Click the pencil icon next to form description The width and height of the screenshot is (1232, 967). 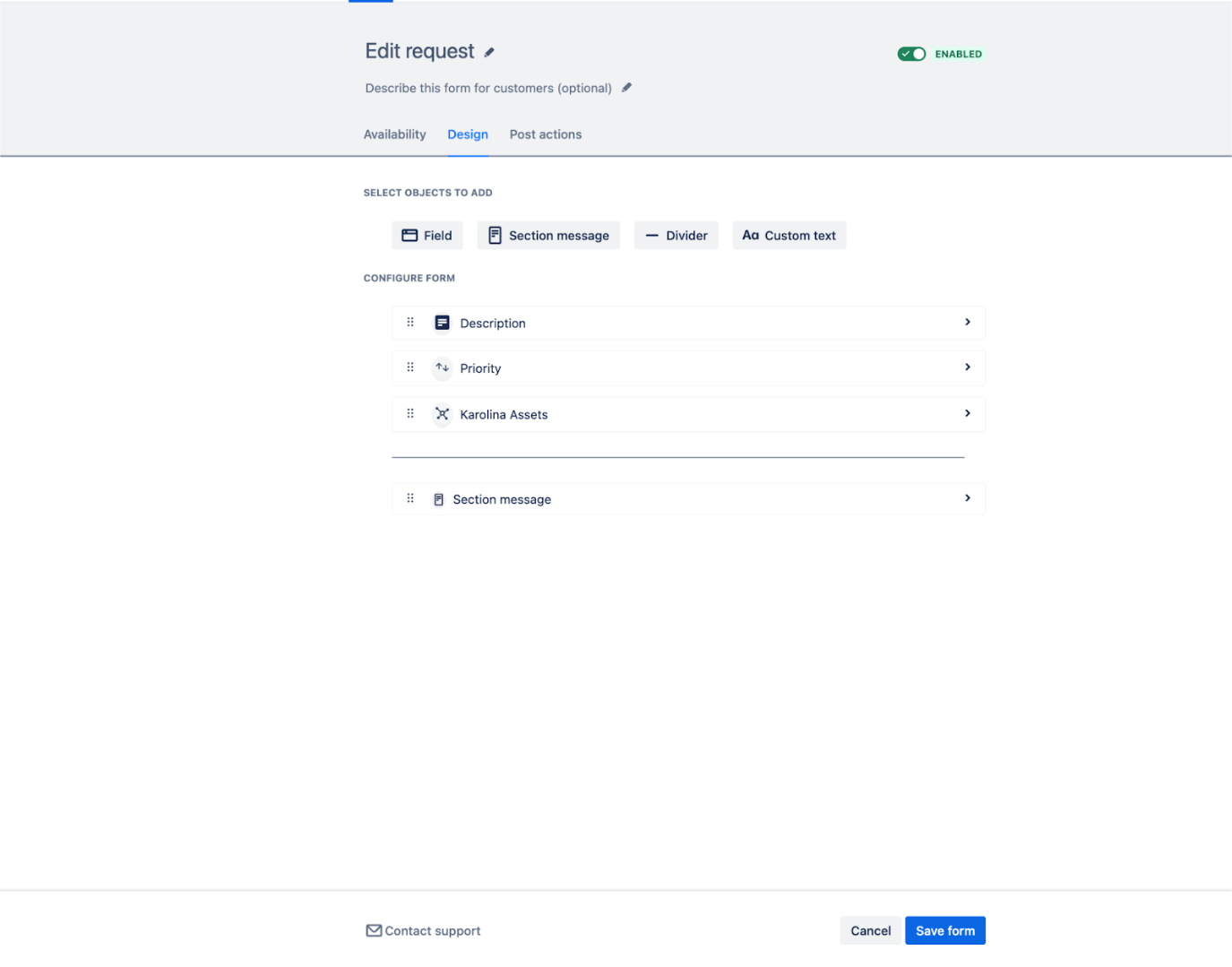pyautogui.click(x=626, y=87)
